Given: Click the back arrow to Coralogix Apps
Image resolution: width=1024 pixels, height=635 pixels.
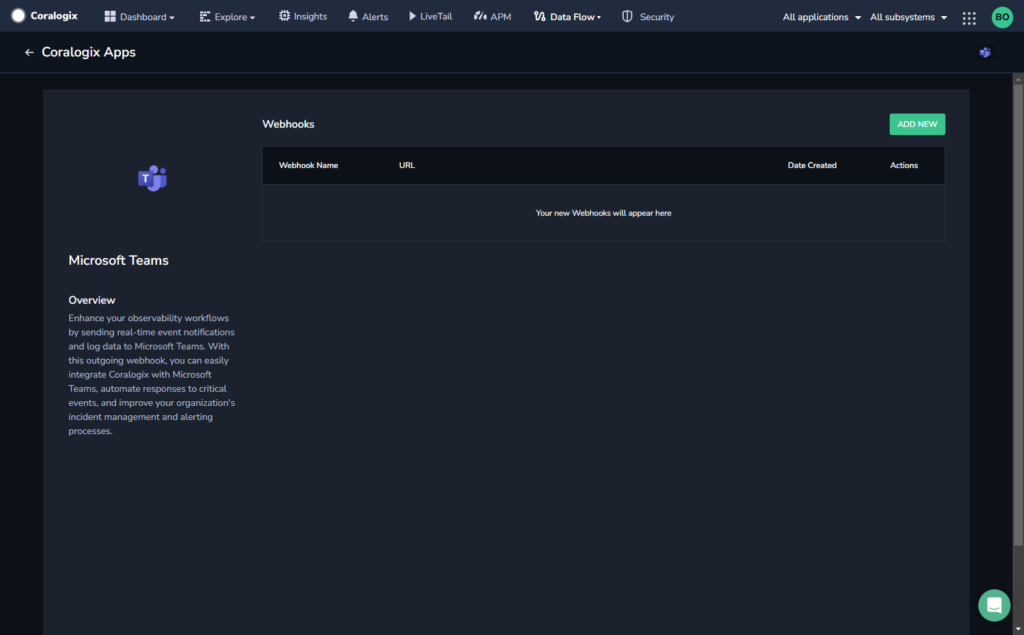Looking at the screenshot, I should (29, 52).
